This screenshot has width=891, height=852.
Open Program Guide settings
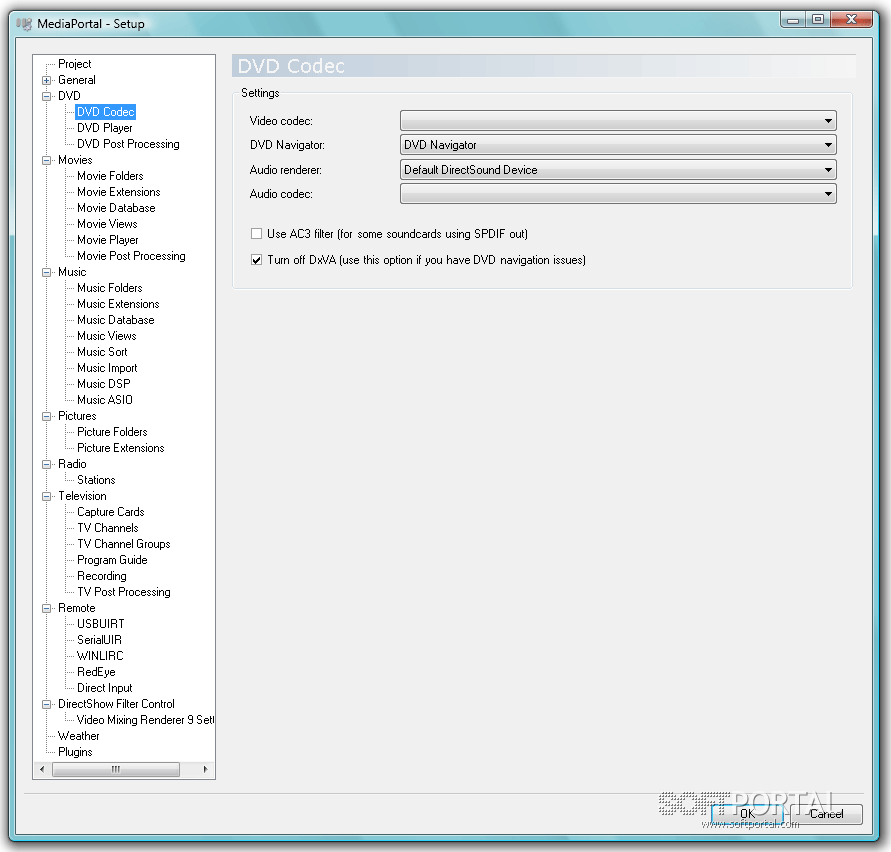click(x=112, y=560)
